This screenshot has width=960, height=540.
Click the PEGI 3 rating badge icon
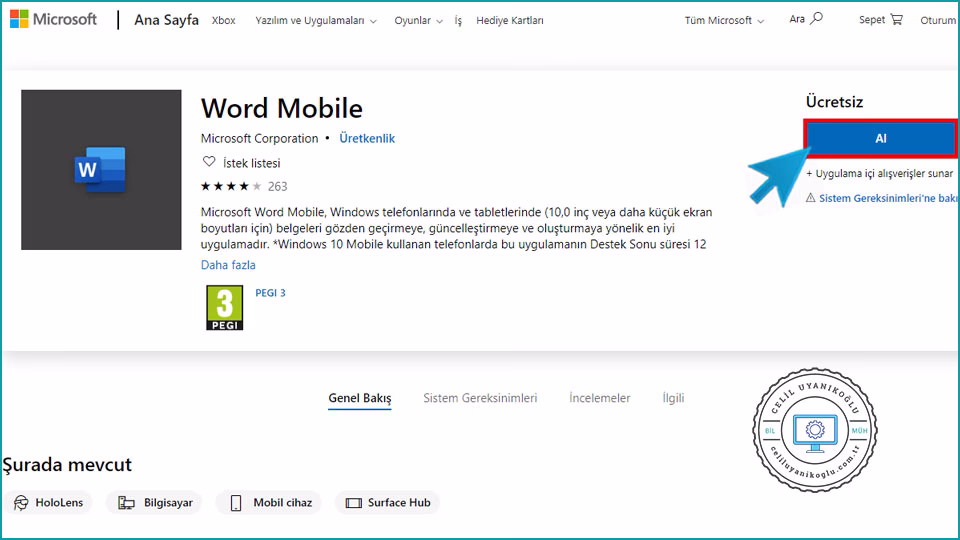coord(225,308)
